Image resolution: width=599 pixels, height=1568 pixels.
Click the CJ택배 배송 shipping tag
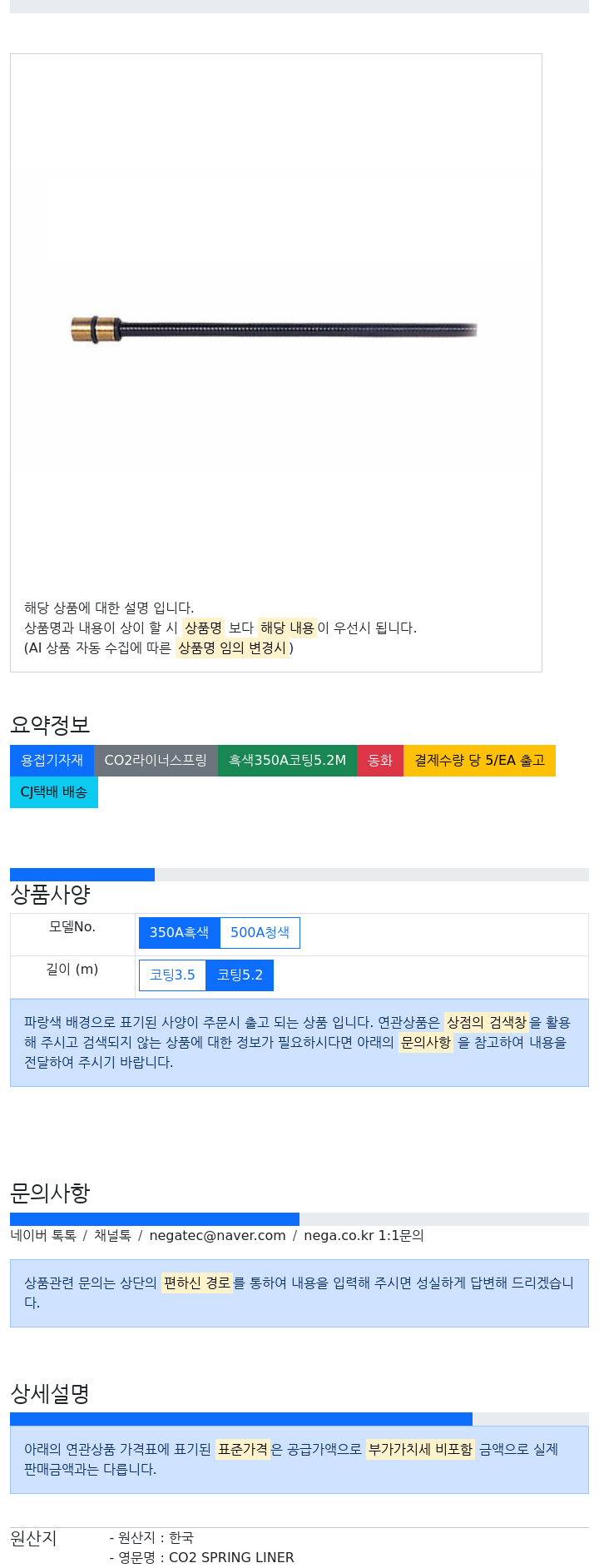point(54,792)
